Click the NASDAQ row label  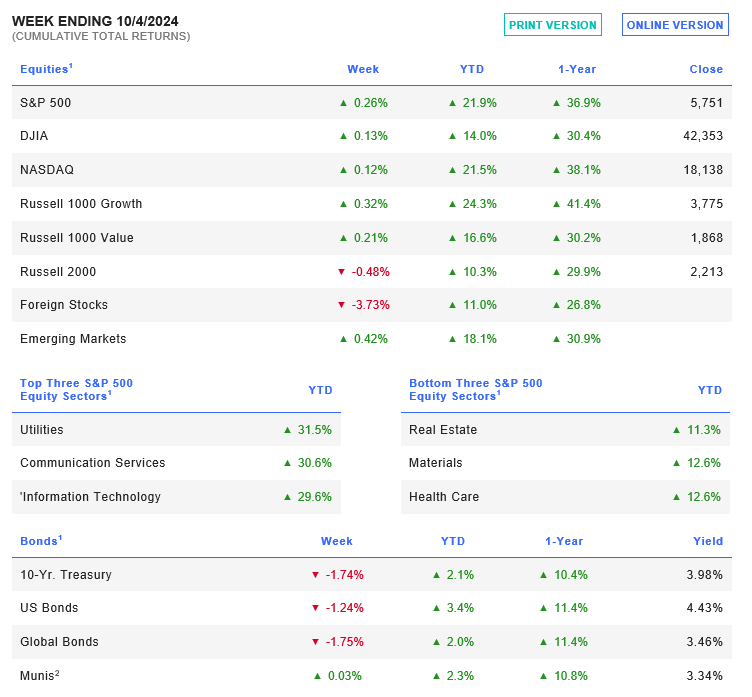47,170
